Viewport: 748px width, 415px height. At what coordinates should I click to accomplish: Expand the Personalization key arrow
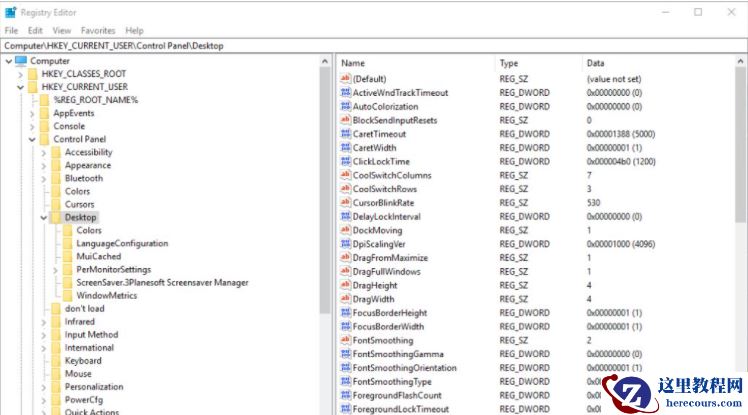pos(44,387)
